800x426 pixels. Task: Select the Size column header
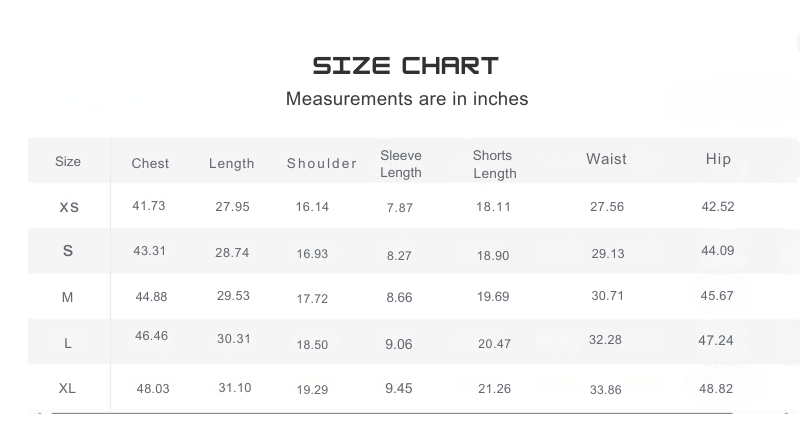pos(68,161)
